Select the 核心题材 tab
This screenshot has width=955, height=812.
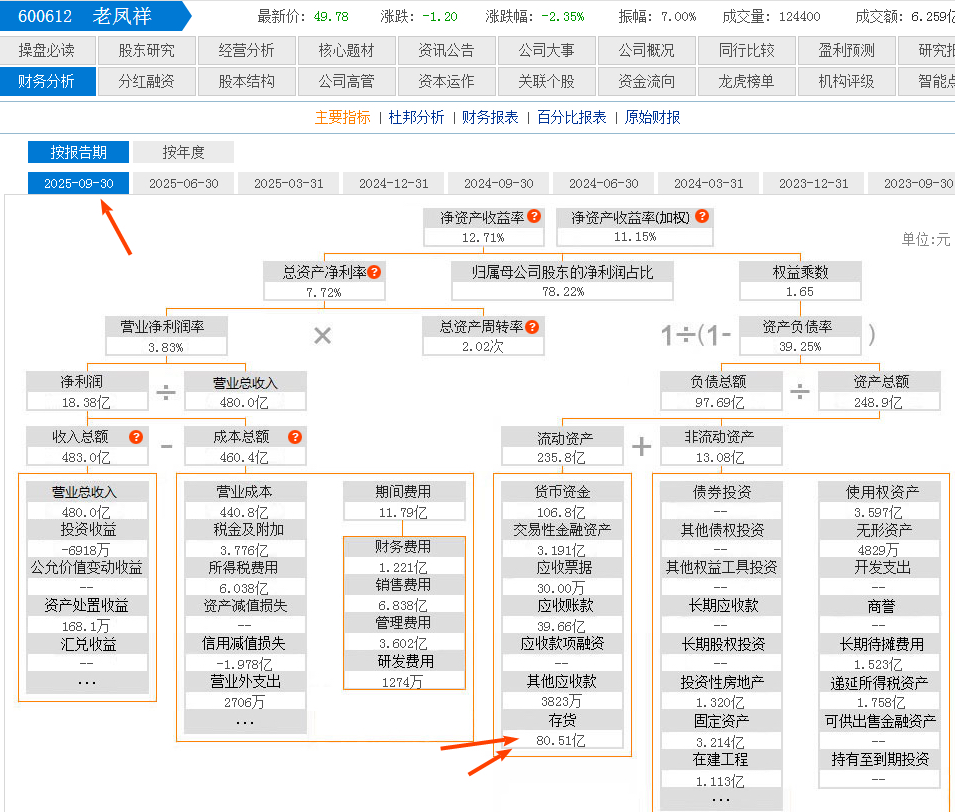tap(347, 51)
